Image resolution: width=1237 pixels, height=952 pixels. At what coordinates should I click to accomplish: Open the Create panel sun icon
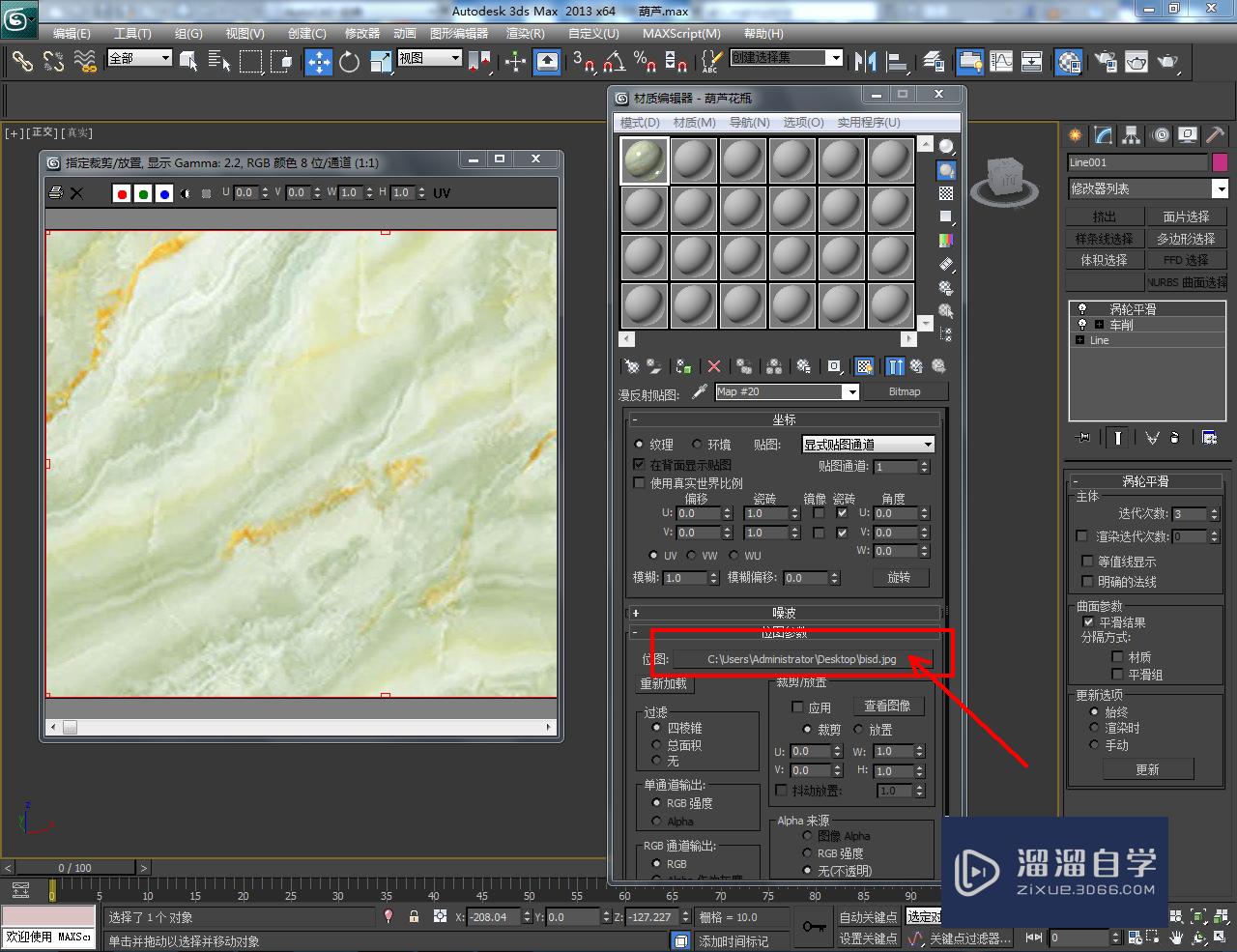coord(1075,135)
